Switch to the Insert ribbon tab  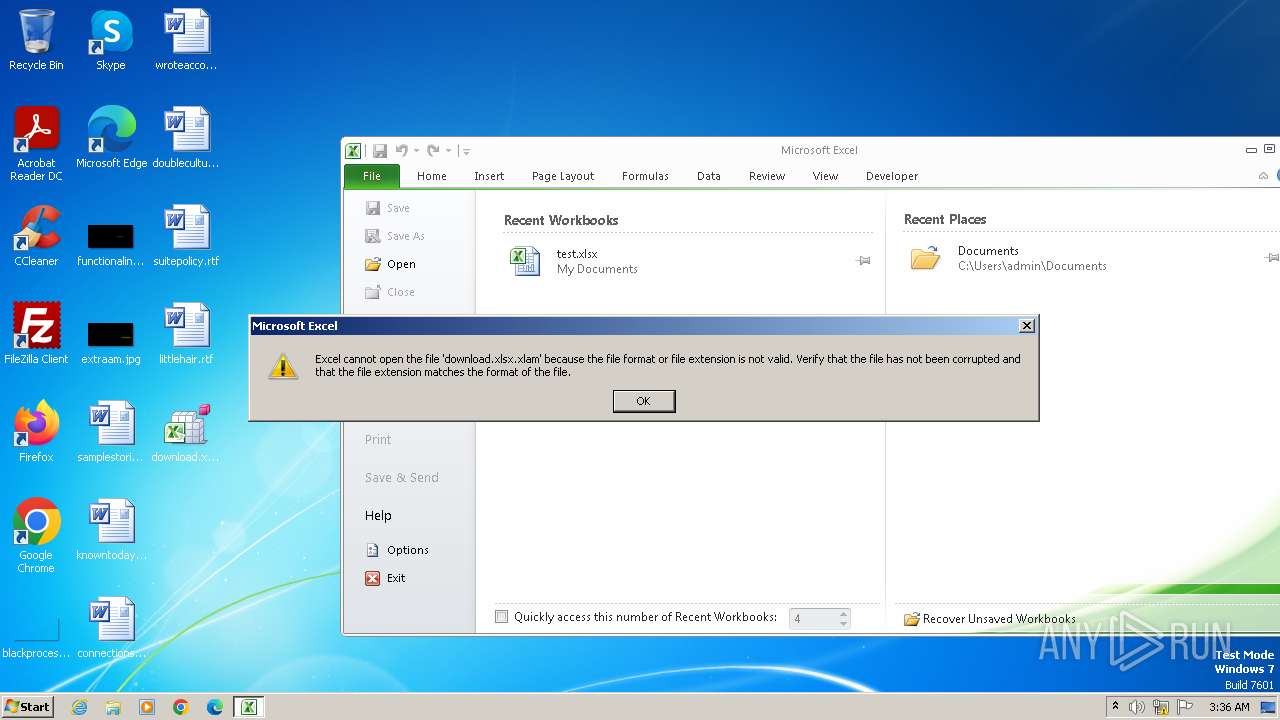pos(489,176)
